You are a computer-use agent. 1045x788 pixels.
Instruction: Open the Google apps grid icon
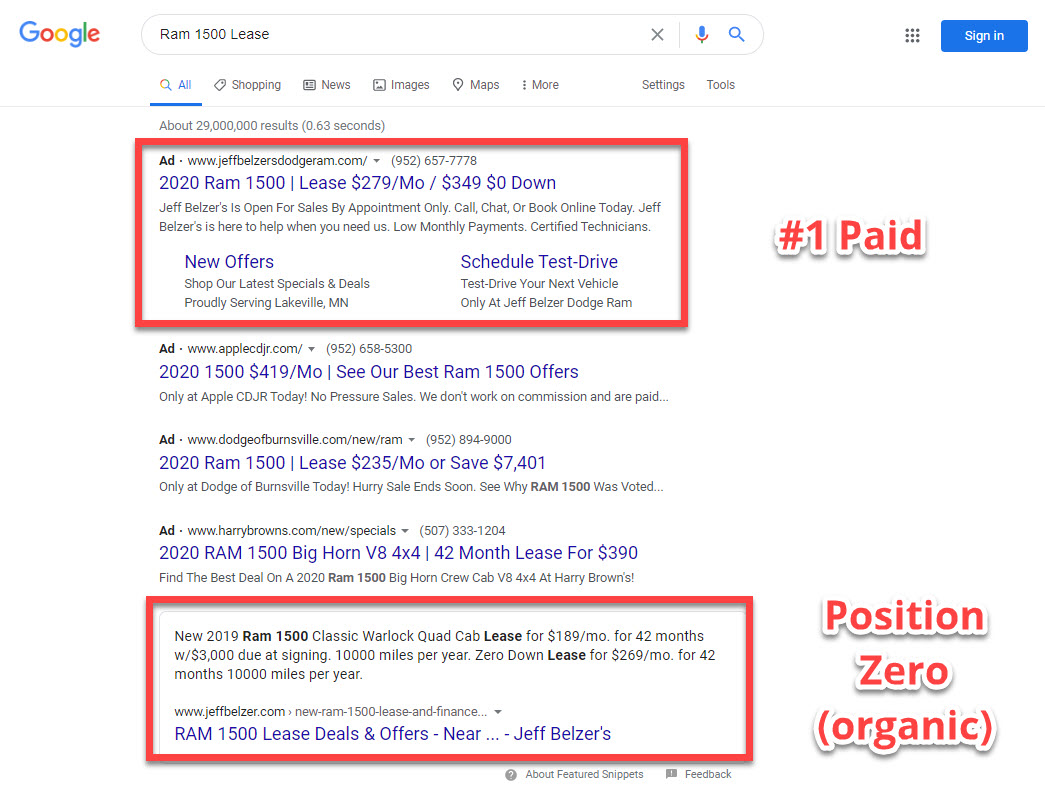[912, 35]
